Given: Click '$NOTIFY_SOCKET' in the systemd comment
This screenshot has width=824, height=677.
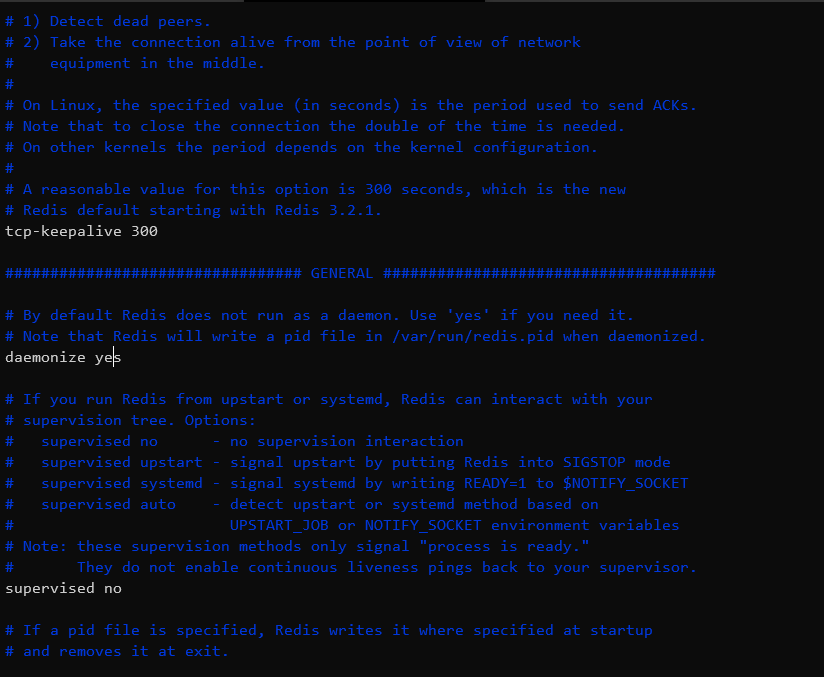Looking at the screenshot, I should (x=625, y=484).
